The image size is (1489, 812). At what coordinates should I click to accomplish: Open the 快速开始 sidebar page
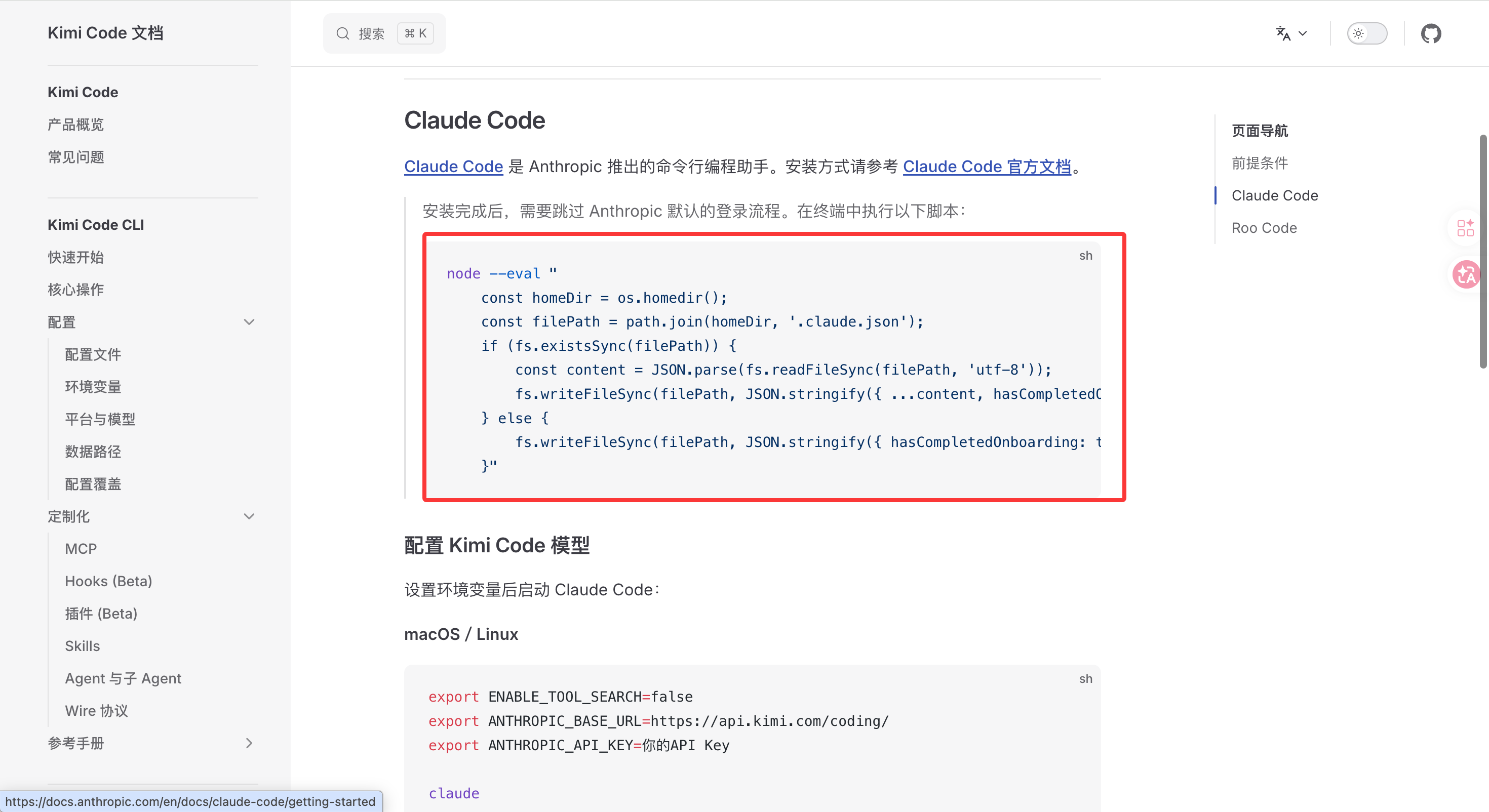76,257
